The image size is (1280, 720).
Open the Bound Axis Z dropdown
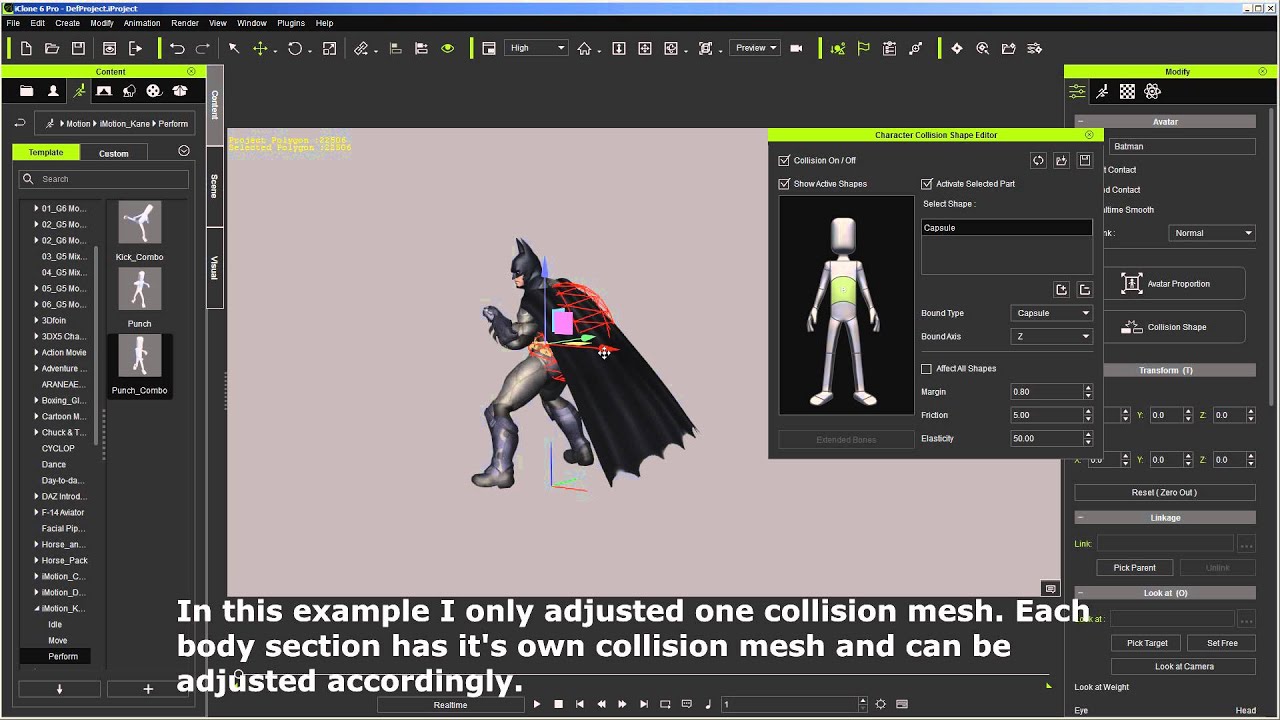[1051, 337]
